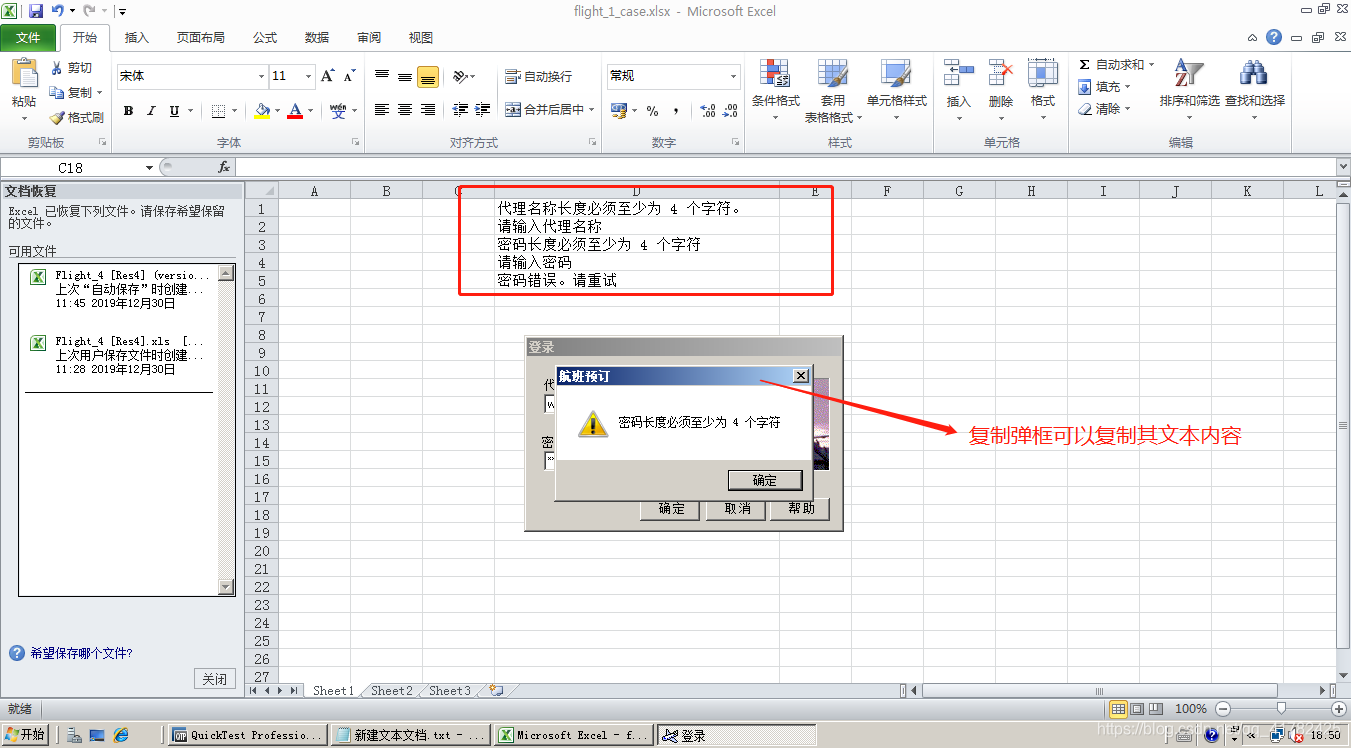Toggle Underline formatting
1351x748 pixels.
pyautogui.click(x=174, y=111)
